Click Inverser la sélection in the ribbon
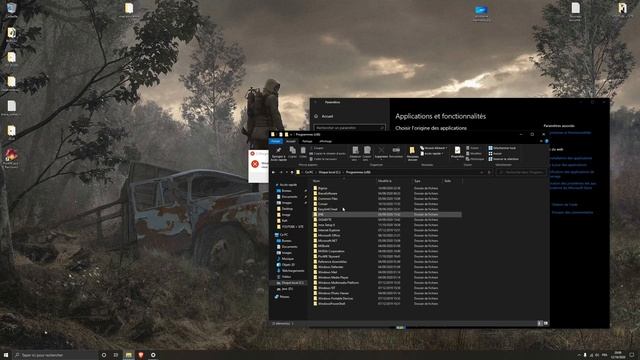The height and width of the screenshot is (360, 640). pyautogui.click(x=504, y=159)
